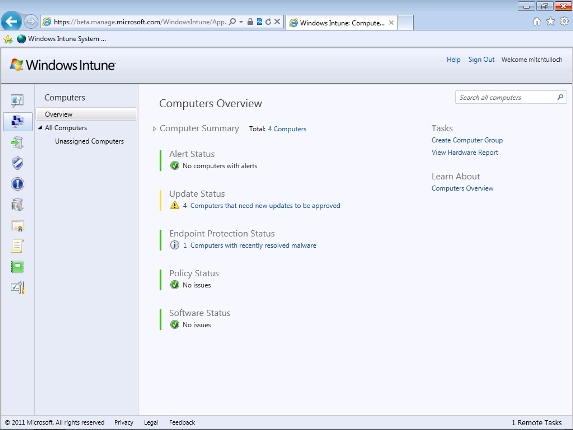Screen dimensions: 573x430
Task: Click the Windows Intune logo
Action: [62, 65]
